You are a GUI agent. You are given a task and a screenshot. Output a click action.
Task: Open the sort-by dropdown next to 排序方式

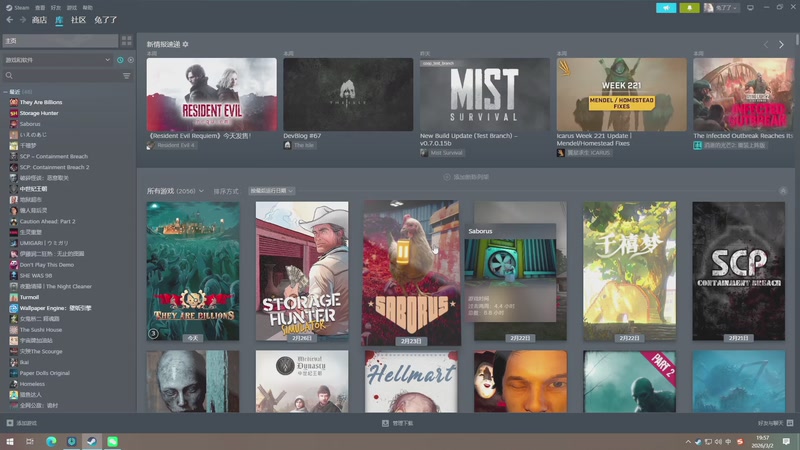click(272, 191)
